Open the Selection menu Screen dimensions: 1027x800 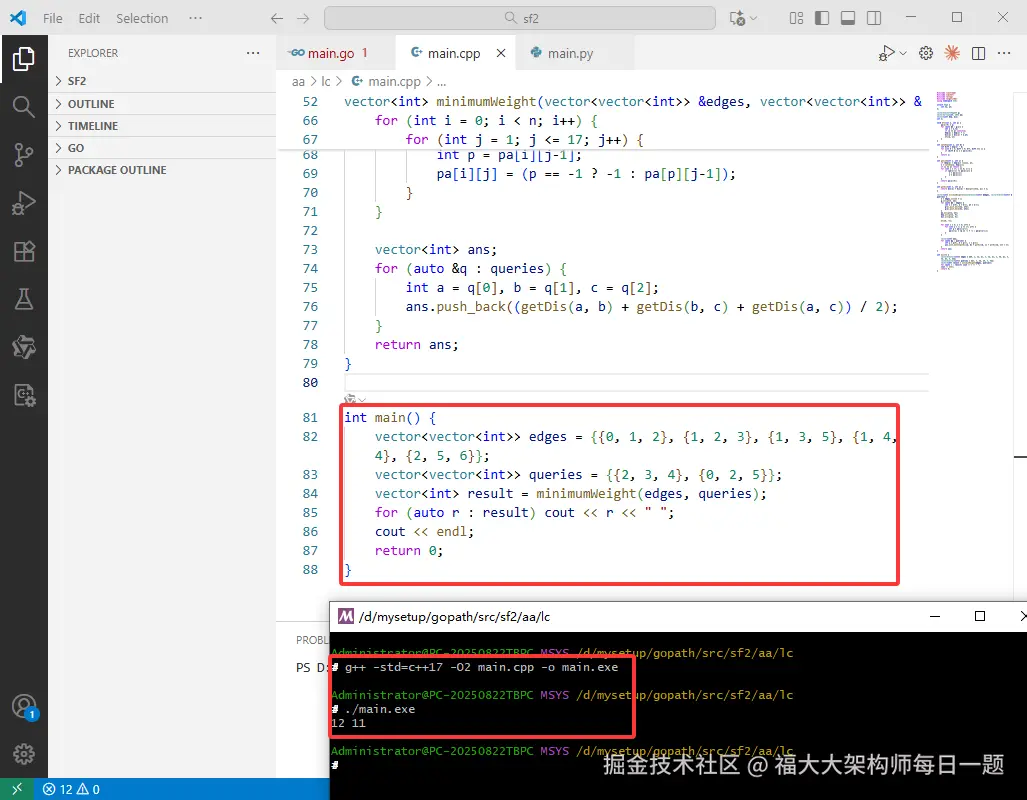pos(142,18)
